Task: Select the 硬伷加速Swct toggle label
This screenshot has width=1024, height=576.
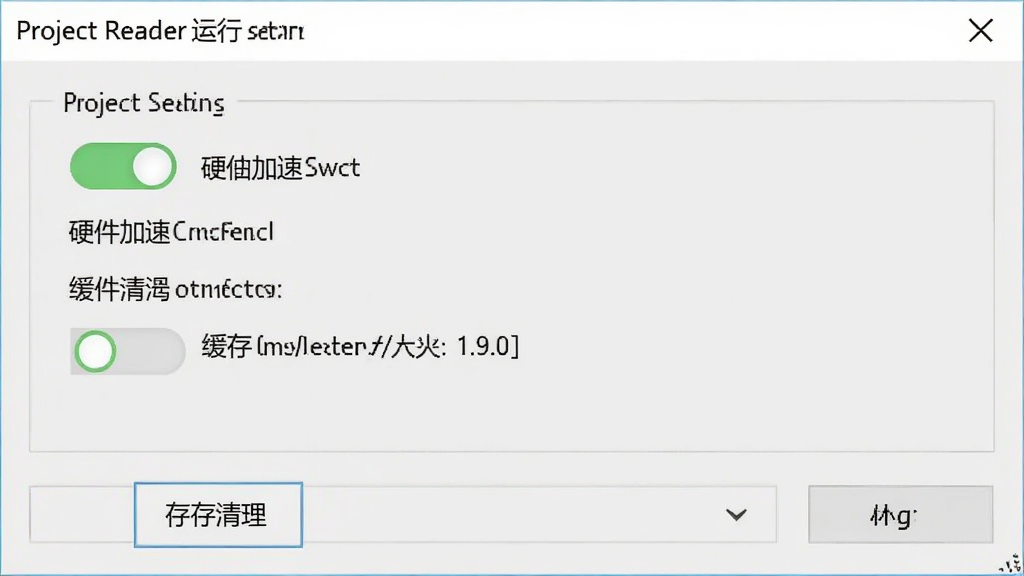Action: tap(280, 168)
